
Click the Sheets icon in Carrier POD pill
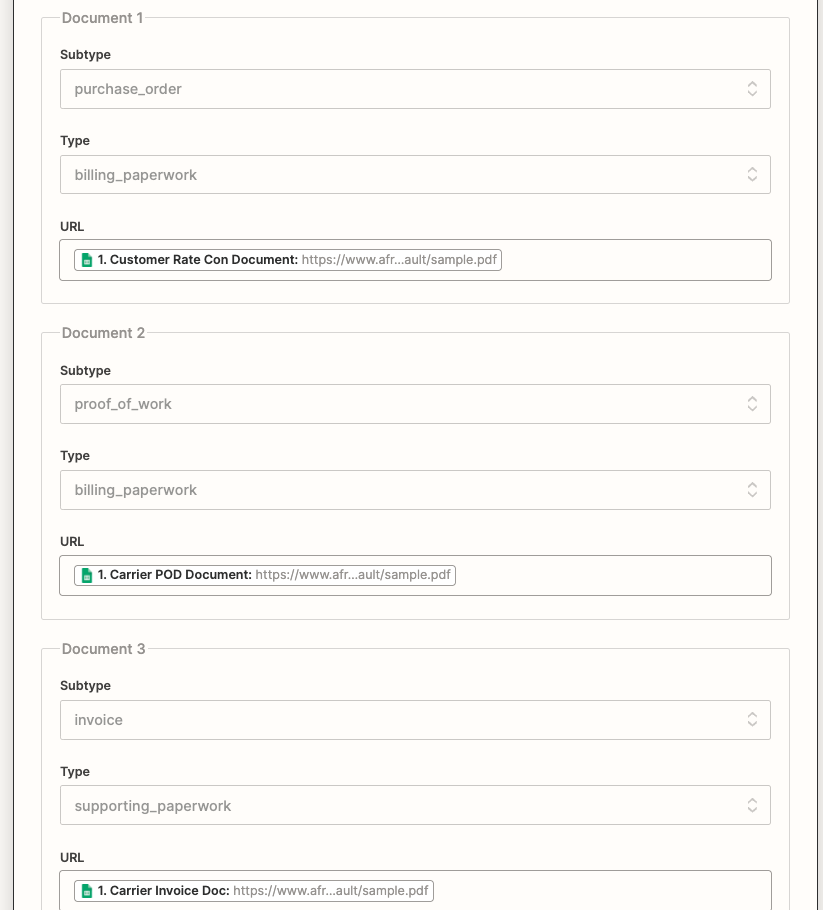click(x=87, y=576)
